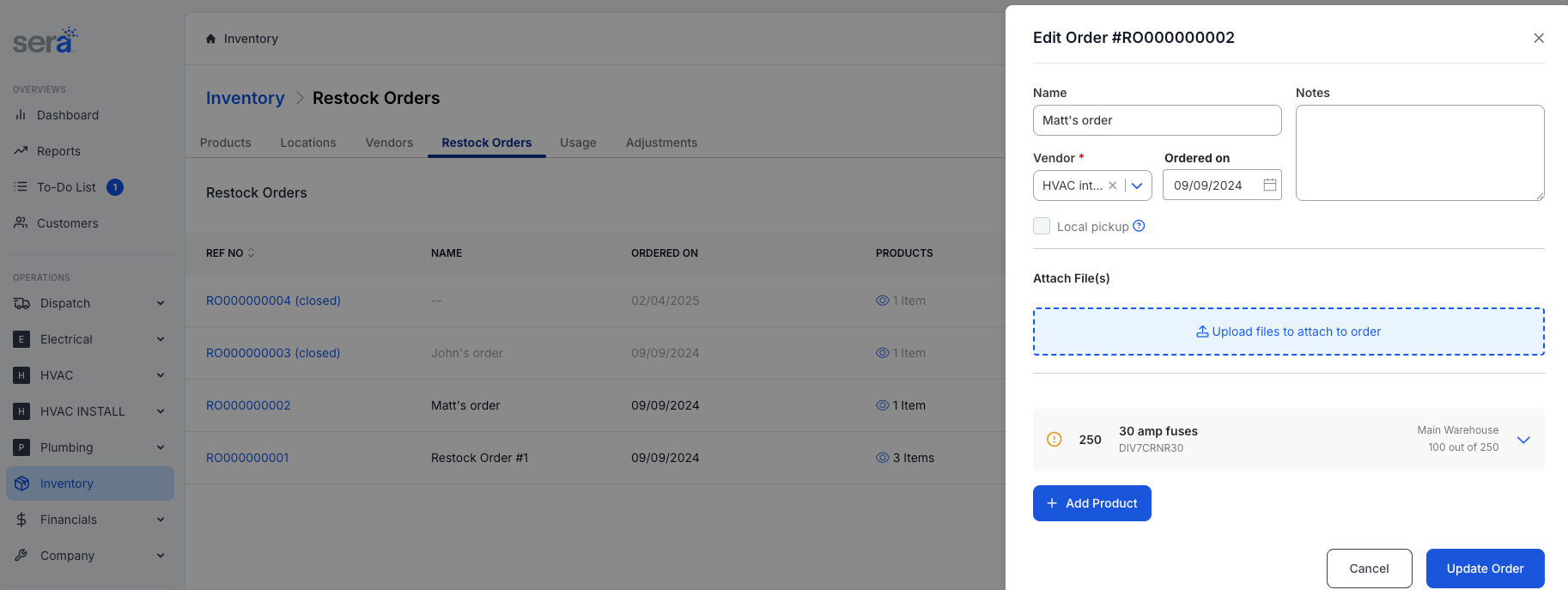Click the Customers people icon

[21, 222]
